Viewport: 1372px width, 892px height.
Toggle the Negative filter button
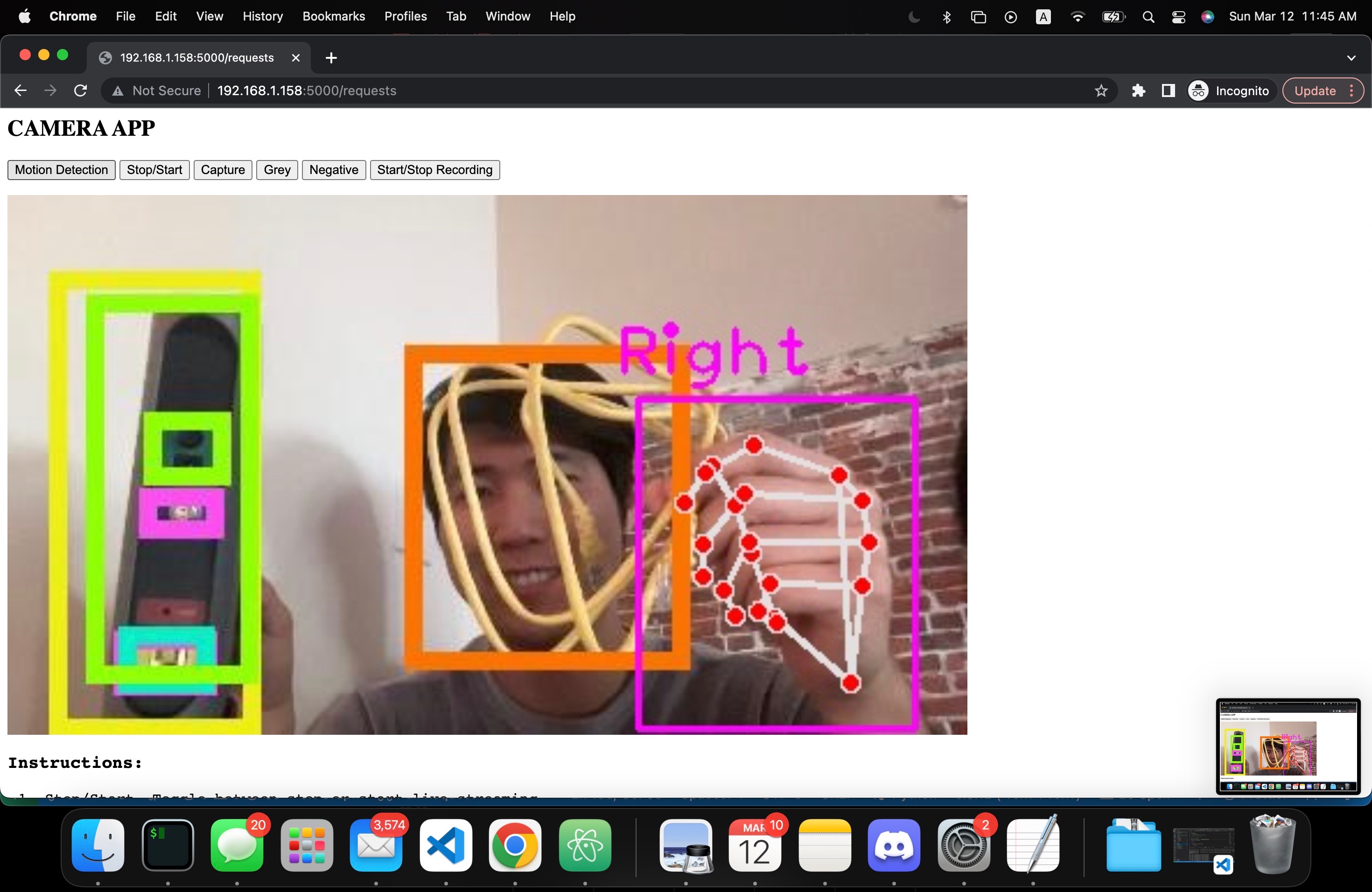(x=333, y=170)
